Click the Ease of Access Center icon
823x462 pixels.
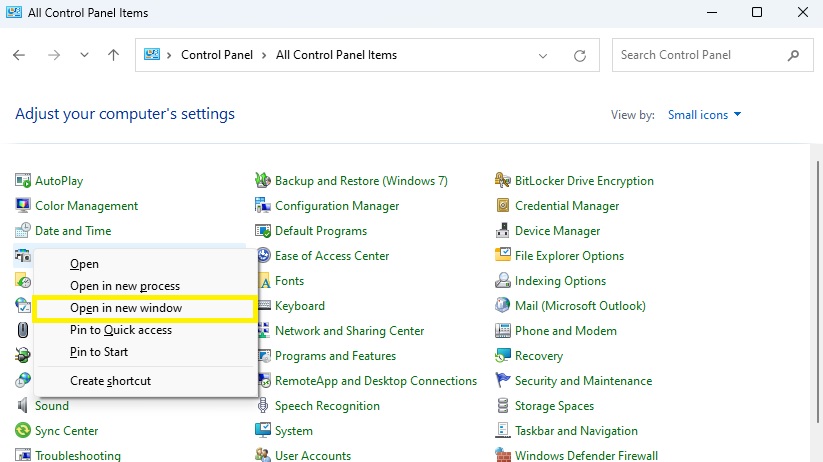coord(264,256)
